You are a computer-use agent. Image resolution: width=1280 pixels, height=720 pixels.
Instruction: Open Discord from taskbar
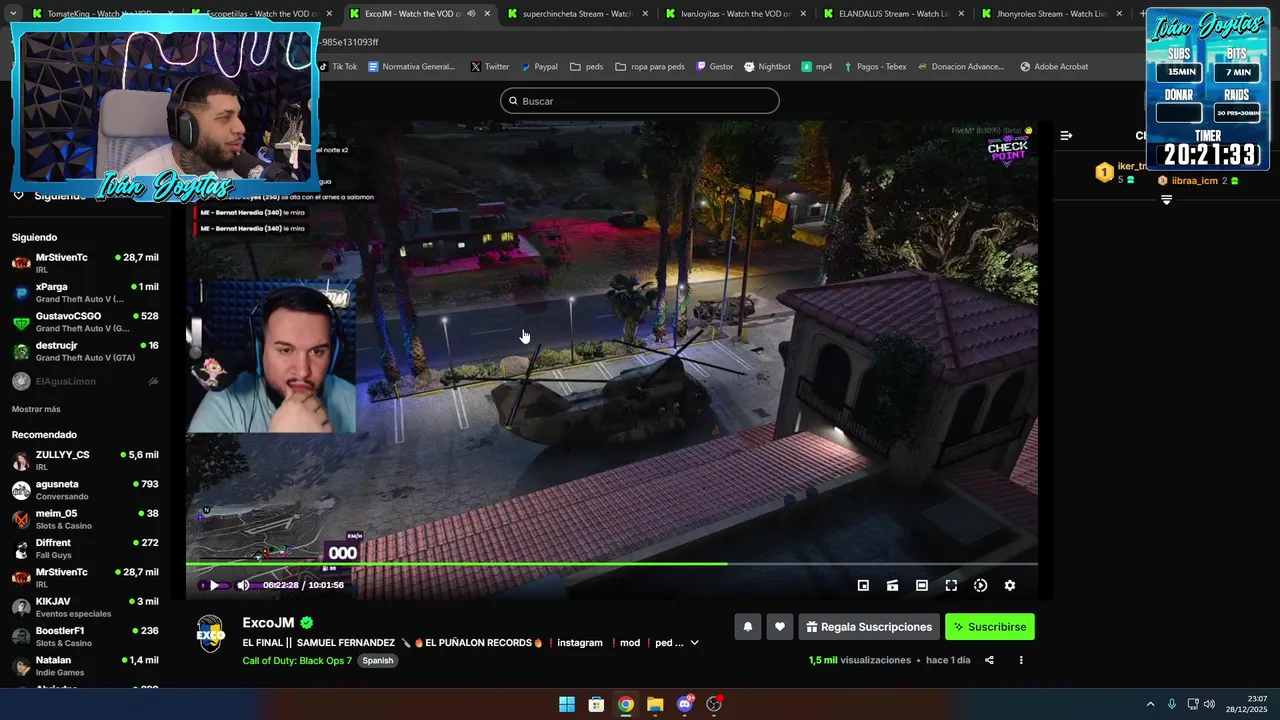685,704
